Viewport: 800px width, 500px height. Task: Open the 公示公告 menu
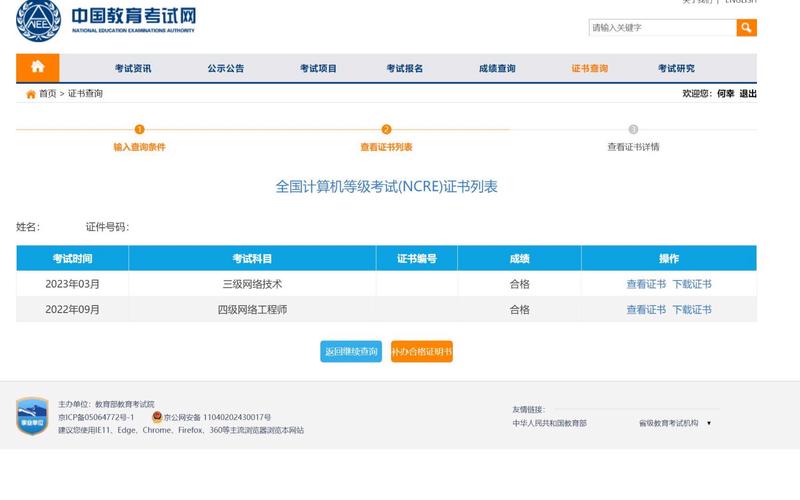(x=226, y=68)
